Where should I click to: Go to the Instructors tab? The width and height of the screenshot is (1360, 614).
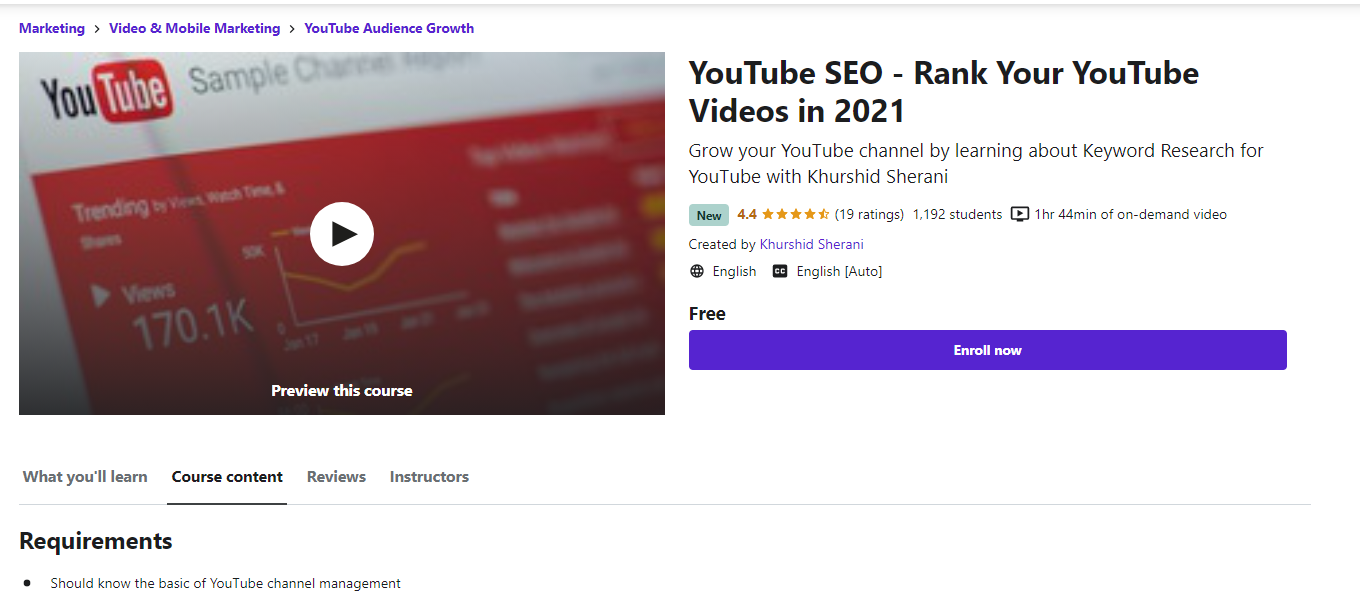(429, 477)
